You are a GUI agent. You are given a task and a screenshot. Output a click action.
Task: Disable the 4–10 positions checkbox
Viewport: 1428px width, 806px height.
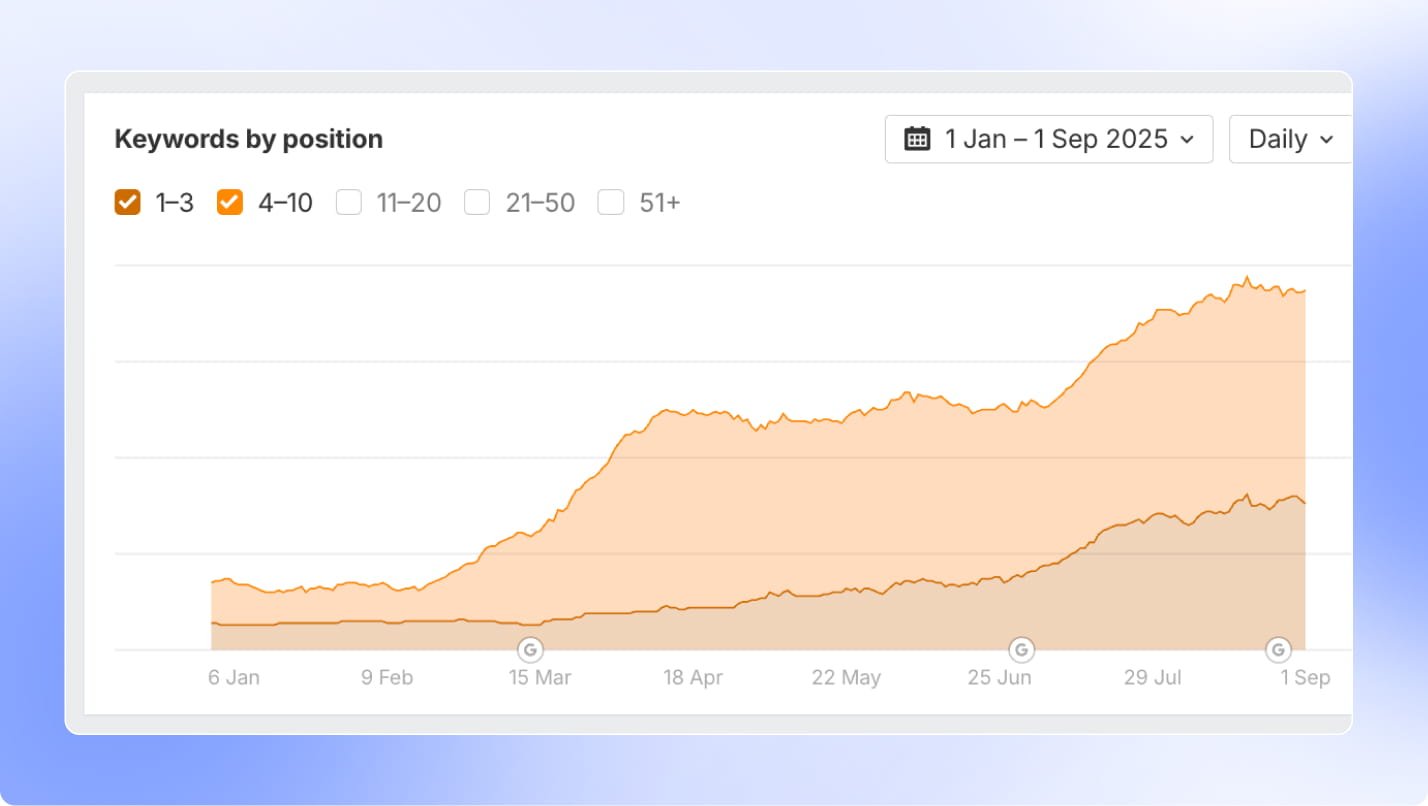click(230, 203)
